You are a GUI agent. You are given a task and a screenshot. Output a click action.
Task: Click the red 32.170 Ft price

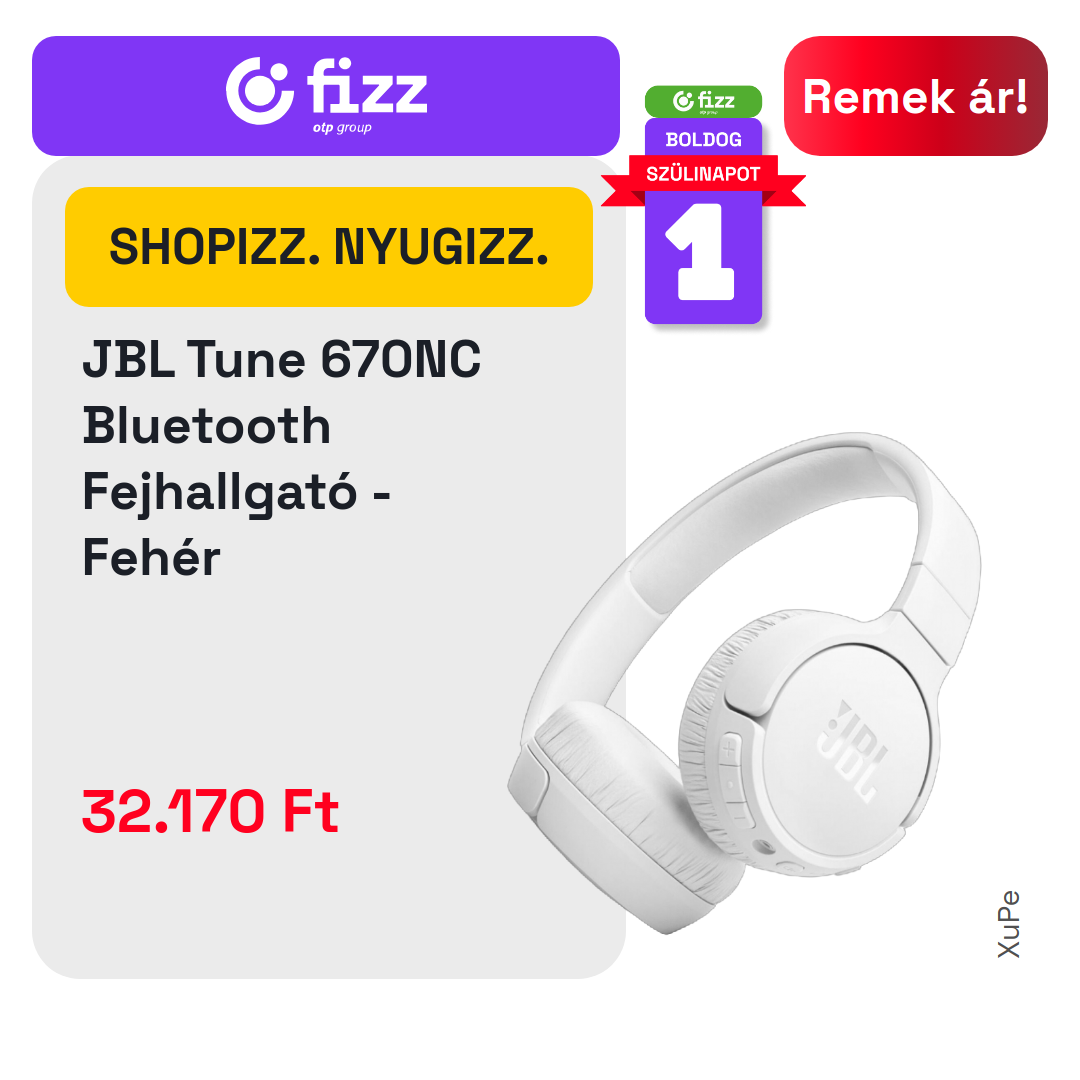pos(210,811)
